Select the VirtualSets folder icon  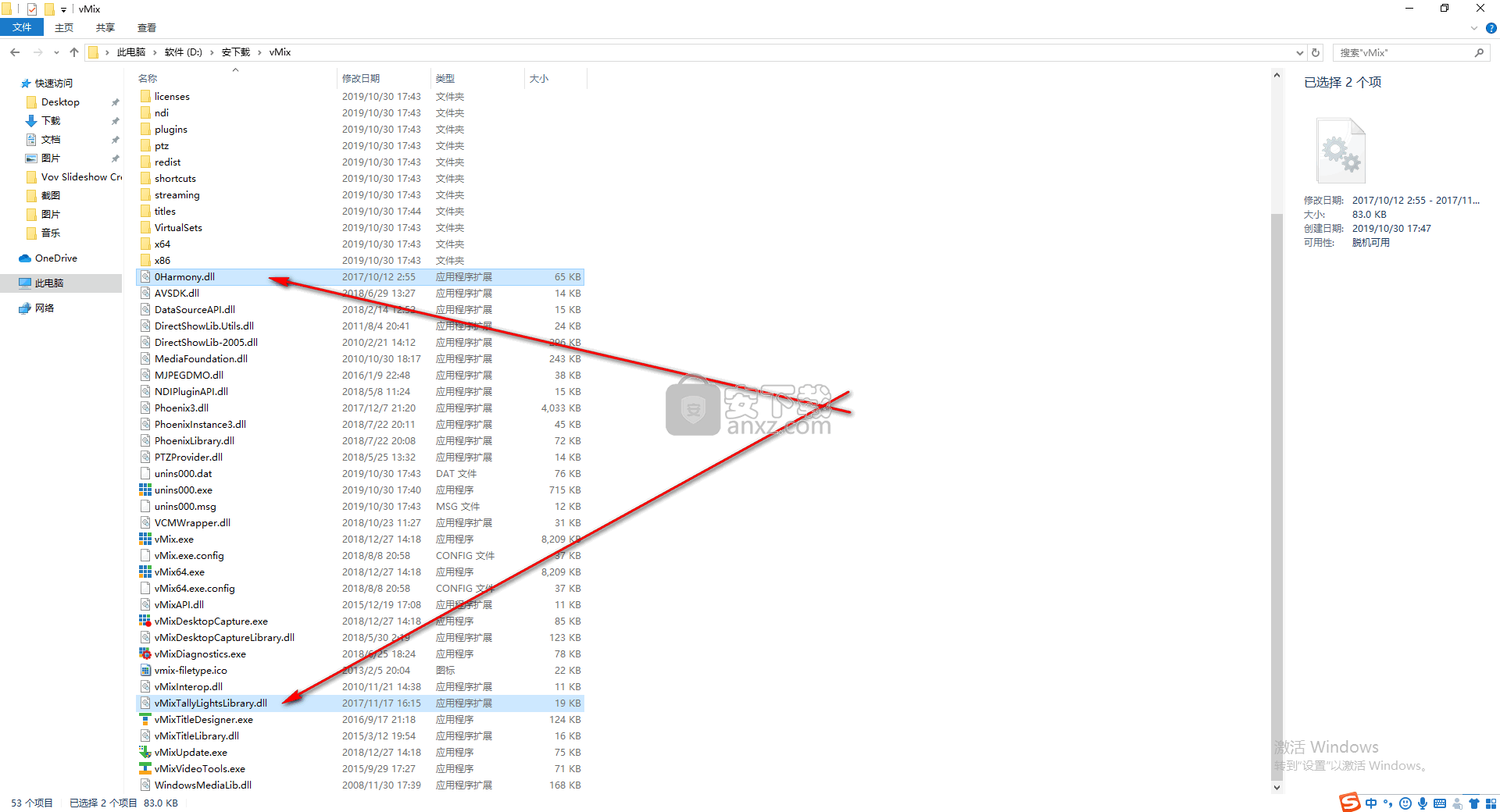(x=145, y=228)
